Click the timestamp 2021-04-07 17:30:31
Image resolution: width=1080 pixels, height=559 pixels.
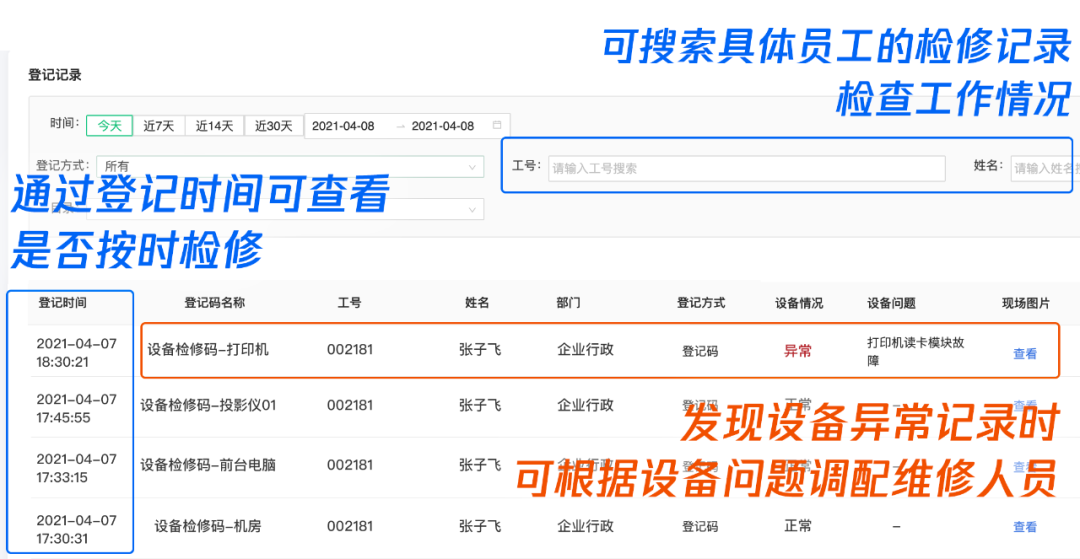click(x=76, y=529)
